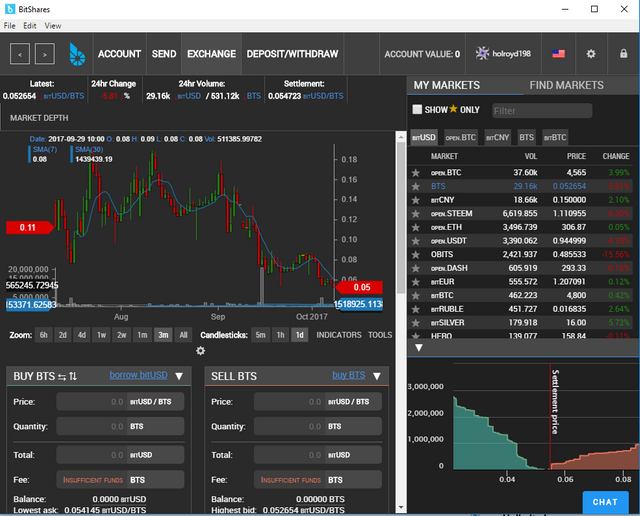The image size is (640, 516).
Task: Expand the SELL BTS panel dropdown arrow
Action: pyautogui.click(x=377, y=376)
